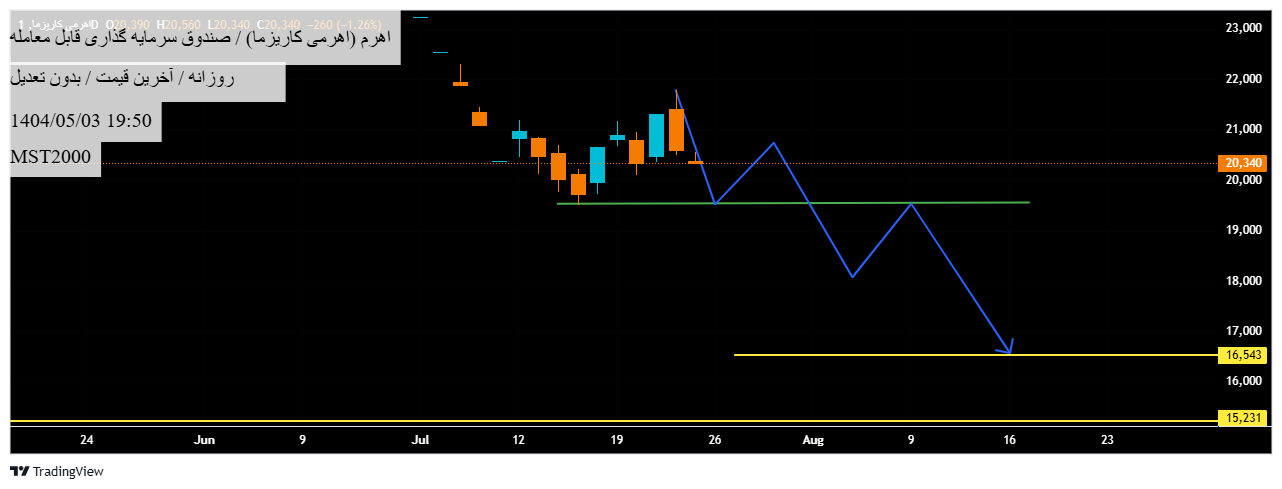Screen dimensions: 1282x489
Task: Open the TradingView text link
Action: 68,471
